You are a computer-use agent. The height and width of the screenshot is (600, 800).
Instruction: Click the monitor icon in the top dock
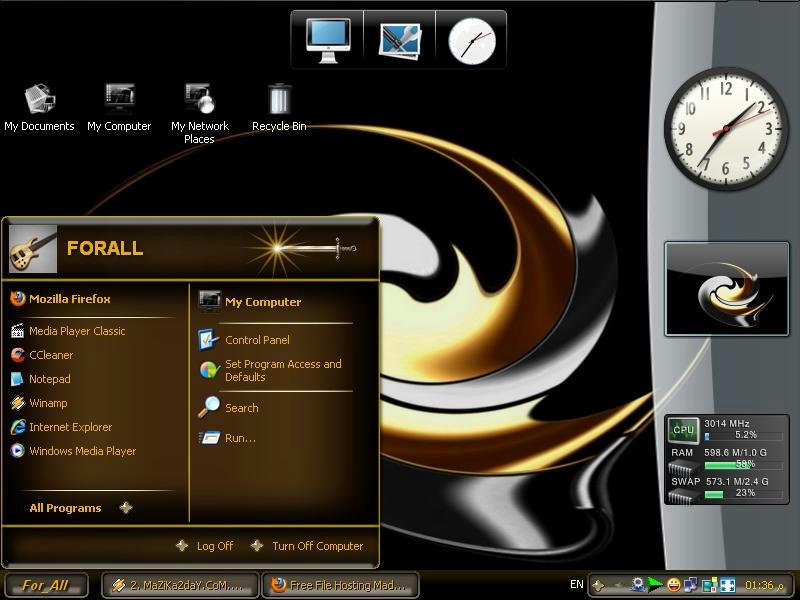point(328,40)
